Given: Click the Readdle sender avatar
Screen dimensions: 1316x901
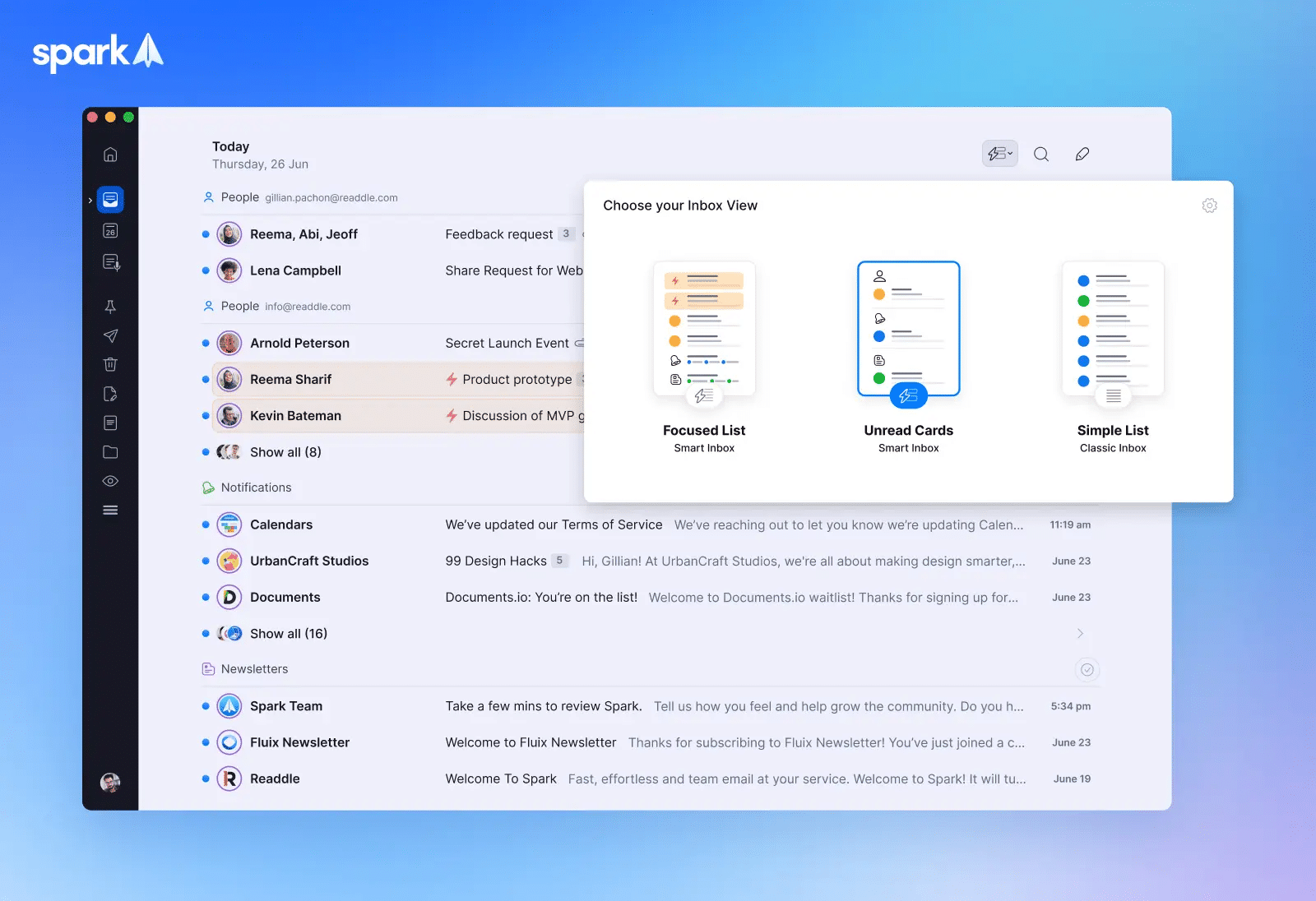Looking at the screenshot, I should [x=229, y=779].
